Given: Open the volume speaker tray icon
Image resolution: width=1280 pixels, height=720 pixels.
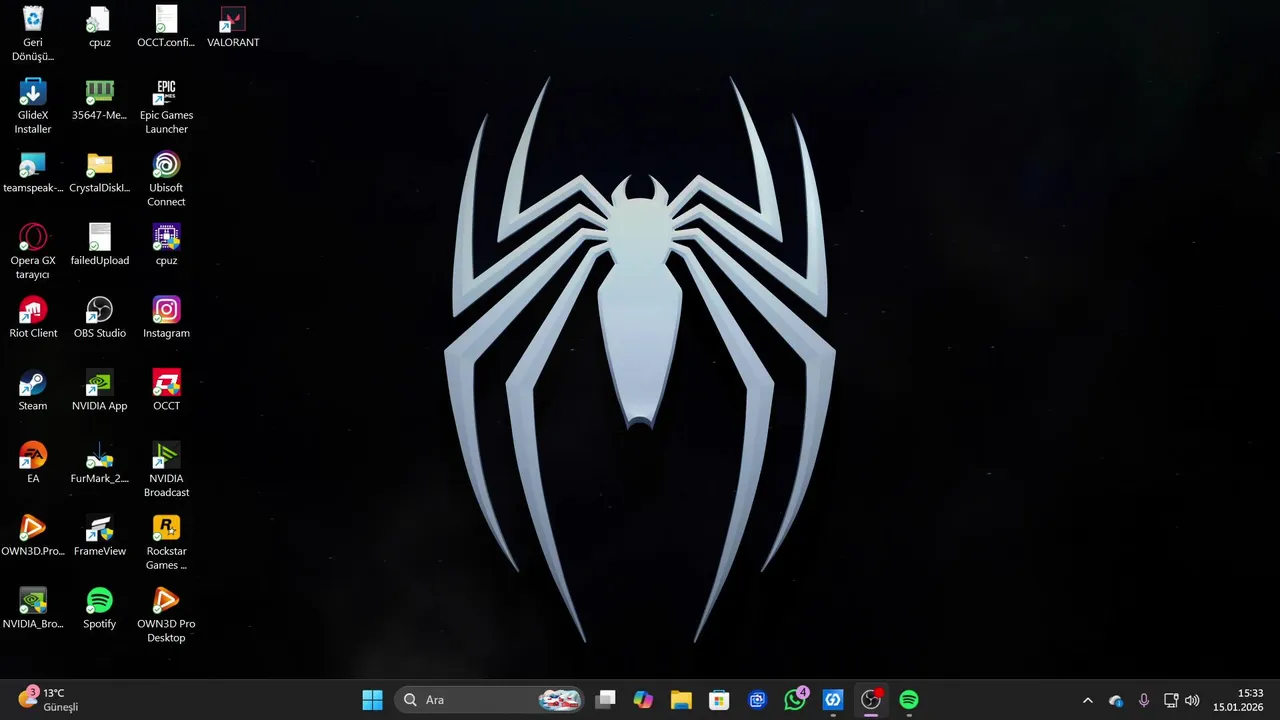Looking at the screenshot, I should tap(1192, 700).
